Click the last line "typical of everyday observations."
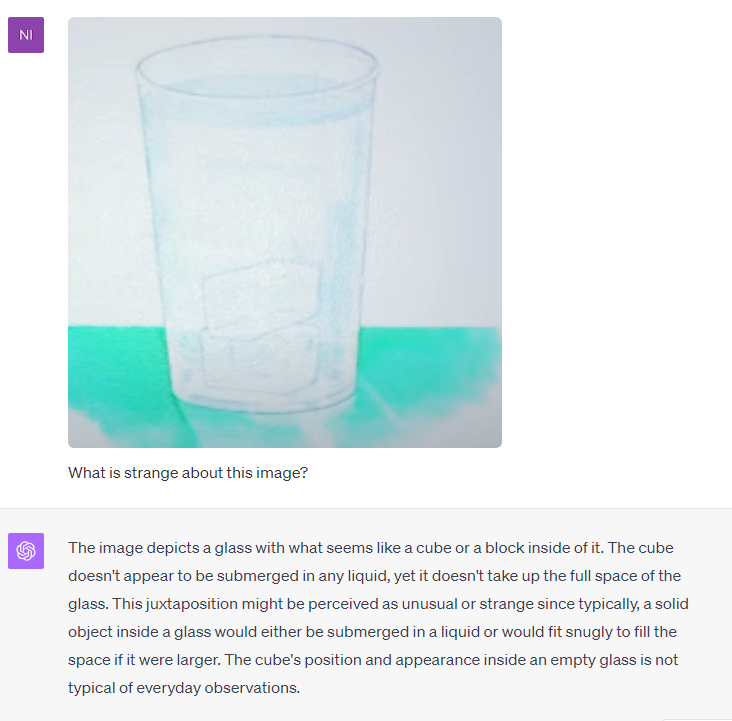 pyautogui.click(x=184, y=688)
